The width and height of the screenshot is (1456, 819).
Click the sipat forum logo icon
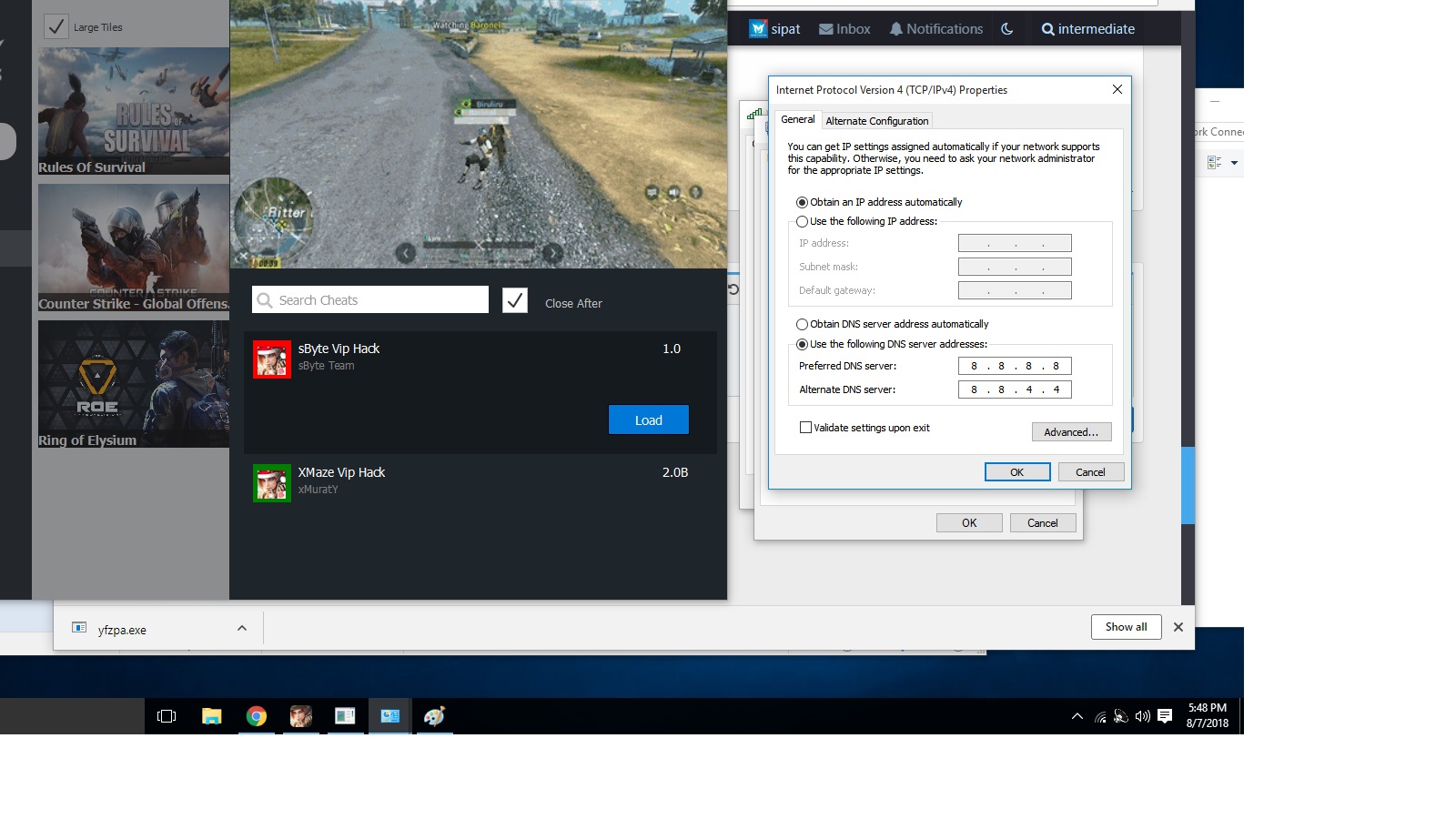point(758,29)
